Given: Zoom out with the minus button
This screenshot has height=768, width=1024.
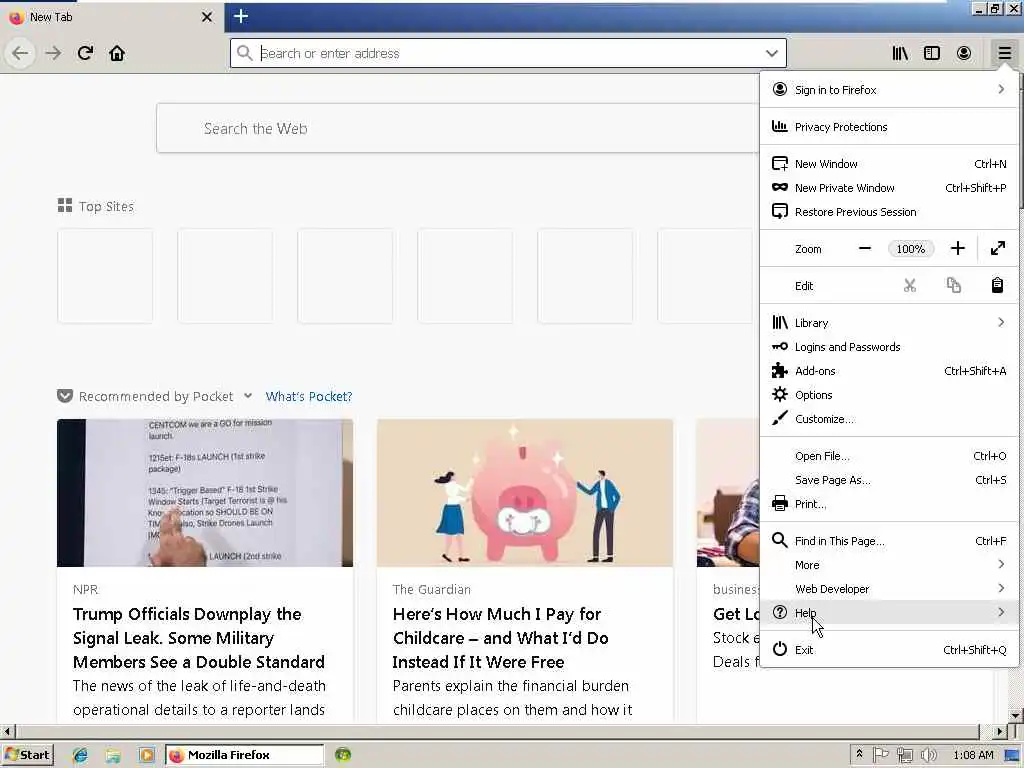Looking at the screenshot, I should 865,249.
